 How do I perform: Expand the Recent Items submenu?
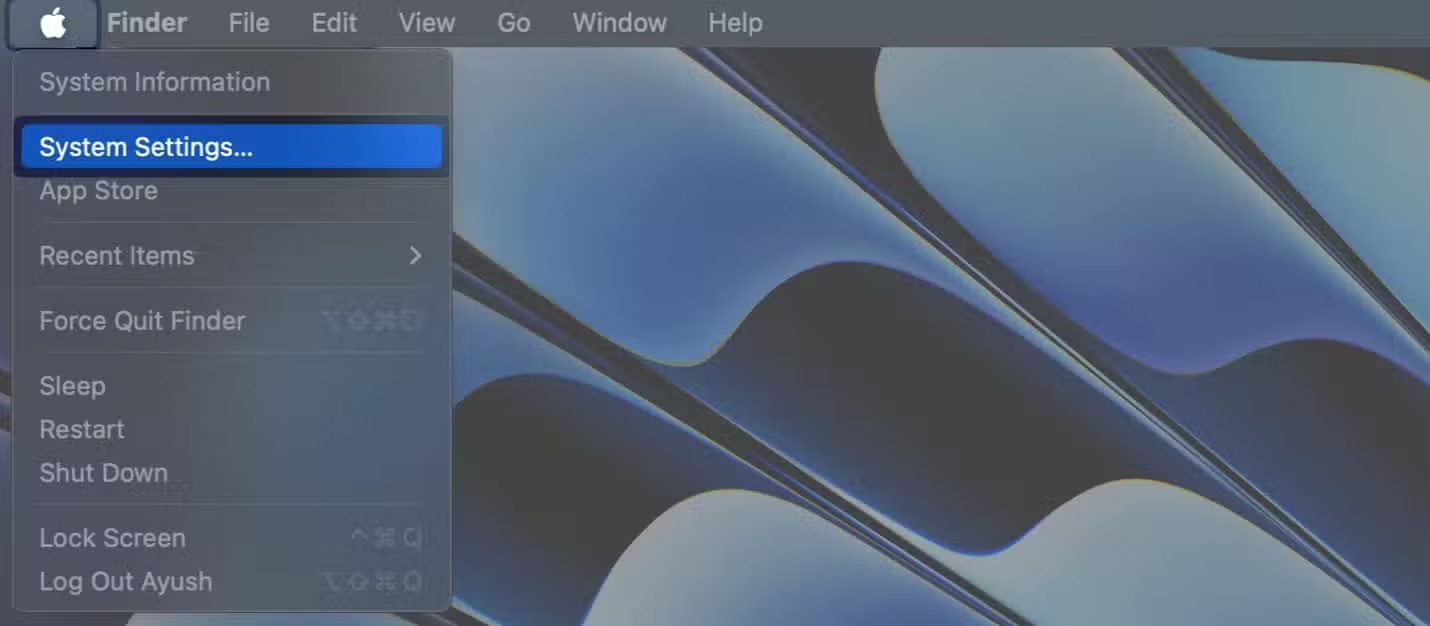(x=117, y=256)
